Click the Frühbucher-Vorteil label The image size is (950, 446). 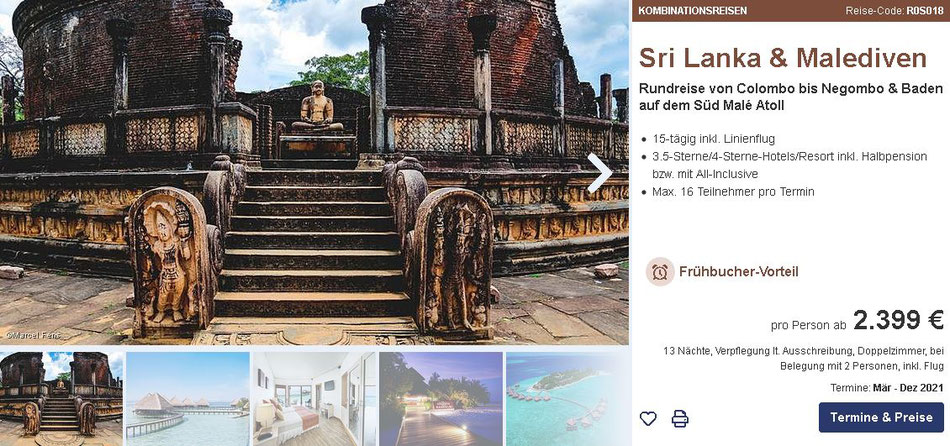pyautogui.click(x=739, y=271)
